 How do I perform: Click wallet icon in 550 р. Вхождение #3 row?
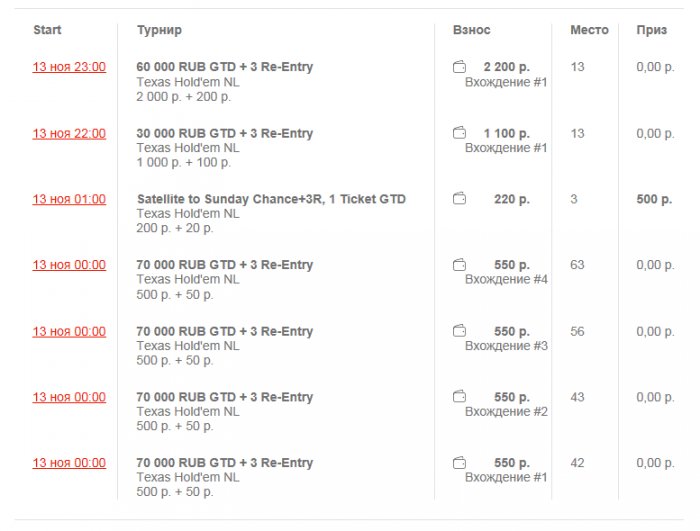tap(459, 331)
